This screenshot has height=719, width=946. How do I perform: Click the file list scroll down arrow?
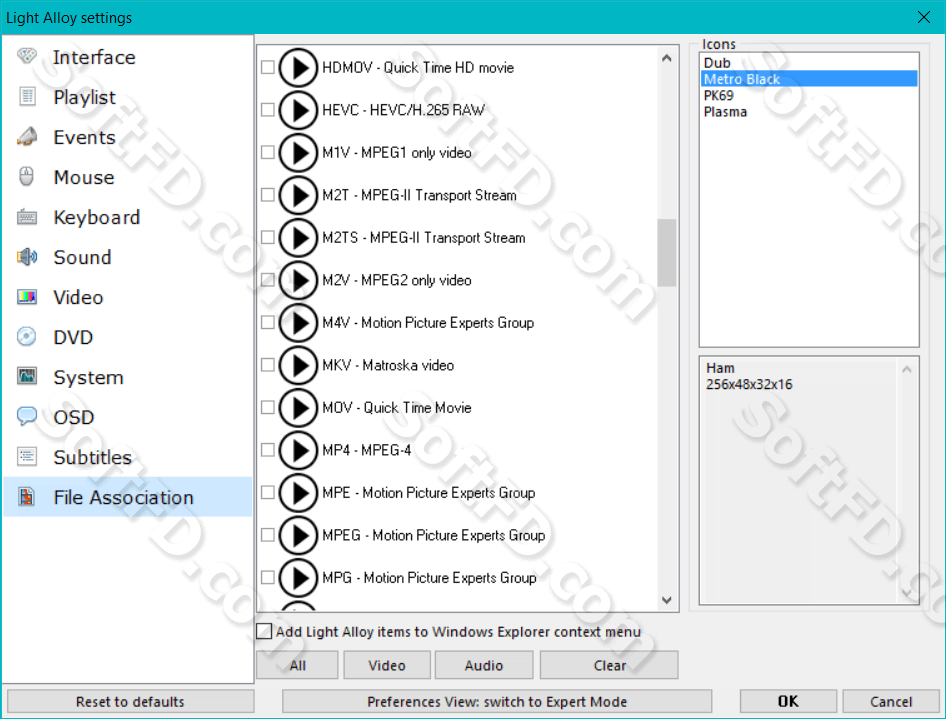coord(667,600)
